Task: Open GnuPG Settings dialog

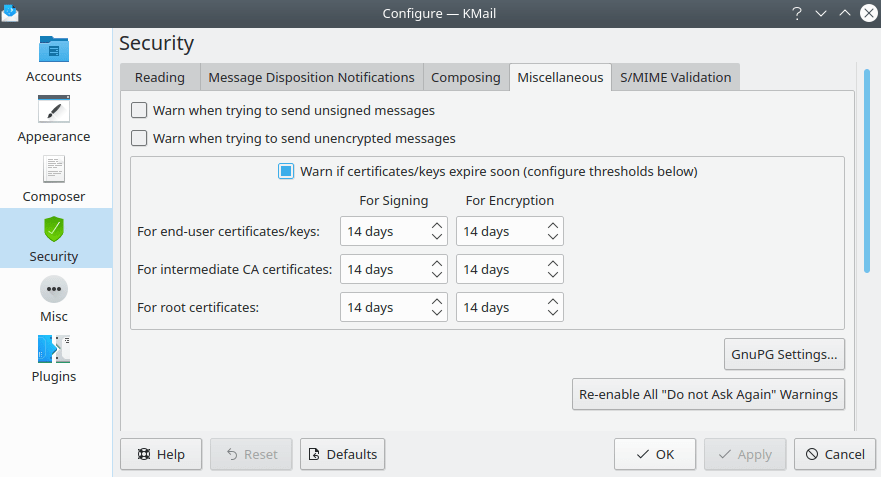Action: [784, 353]
